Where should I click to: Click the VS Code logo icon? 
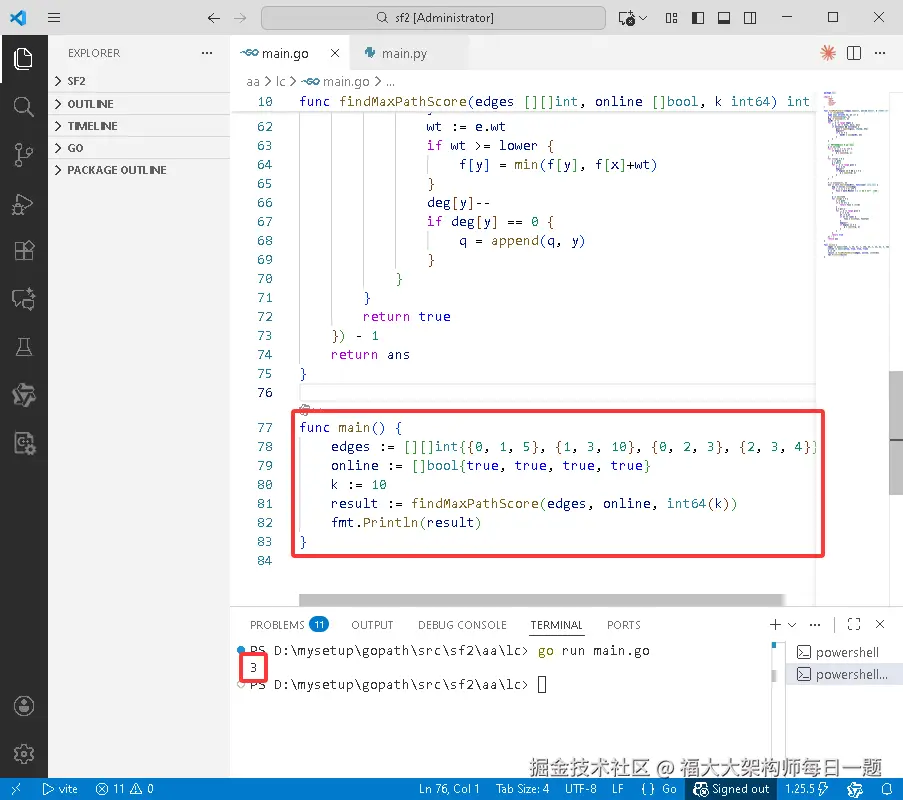pos(18,17)
